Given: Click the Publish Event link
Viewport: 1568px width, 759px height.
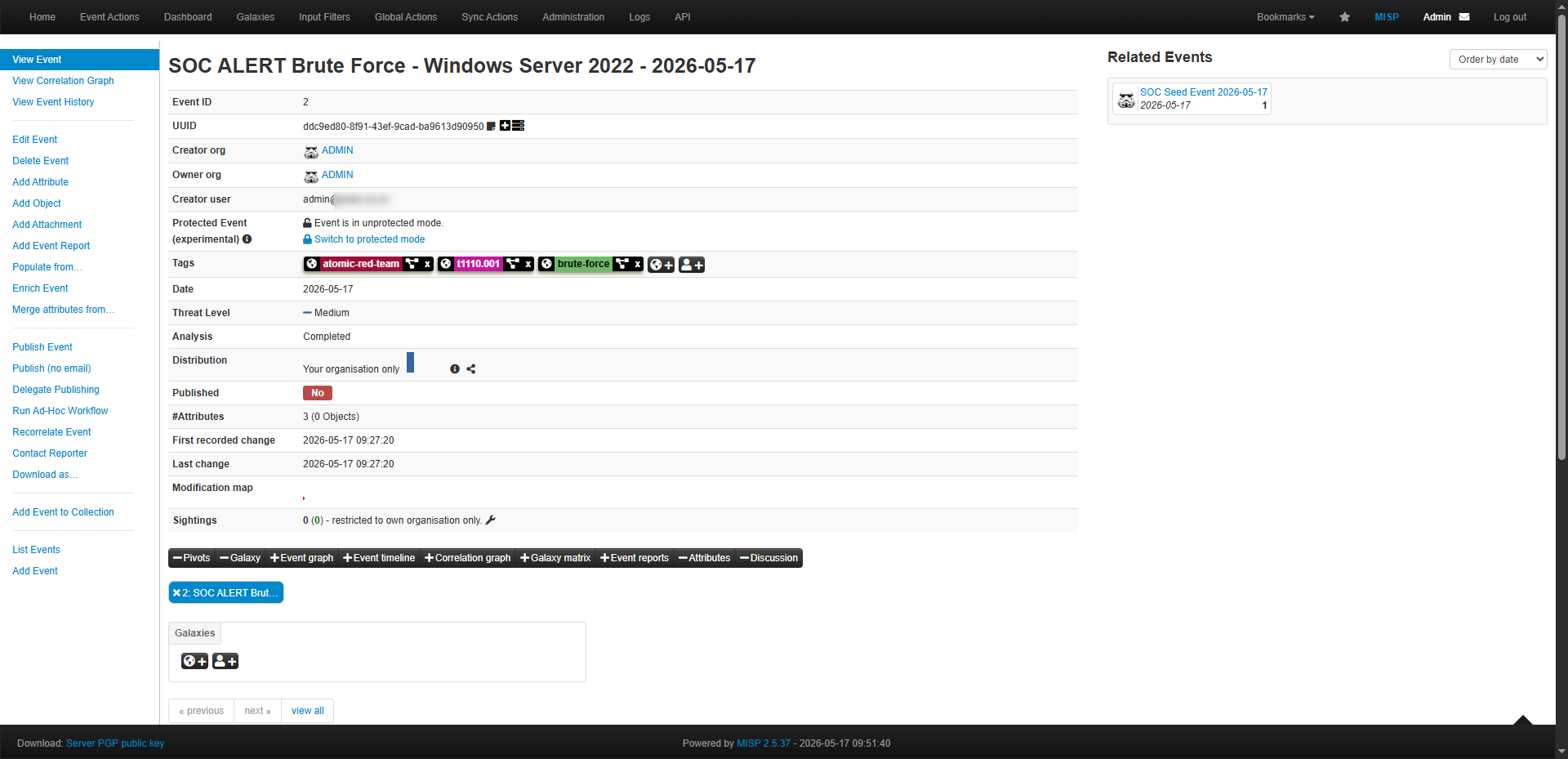Looking at the screenshot, I should coord(42,347).
